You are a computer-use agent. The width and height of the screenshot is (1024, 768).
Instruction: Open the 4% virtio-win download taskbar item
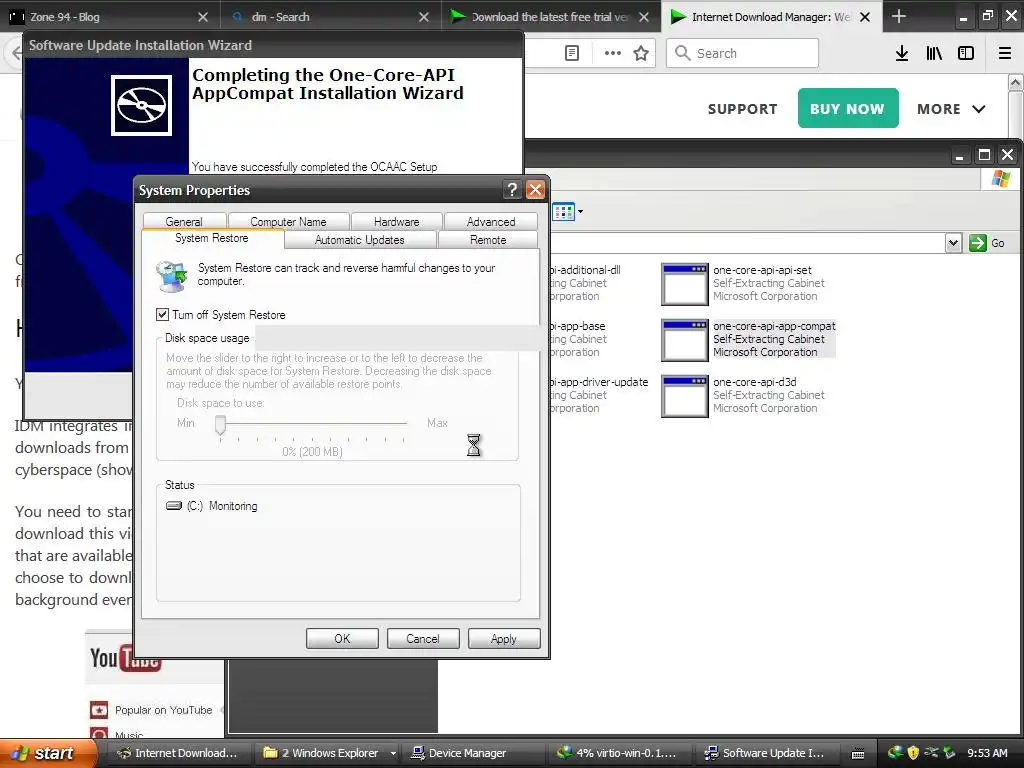pyautogui.click(x=616, y=753)
